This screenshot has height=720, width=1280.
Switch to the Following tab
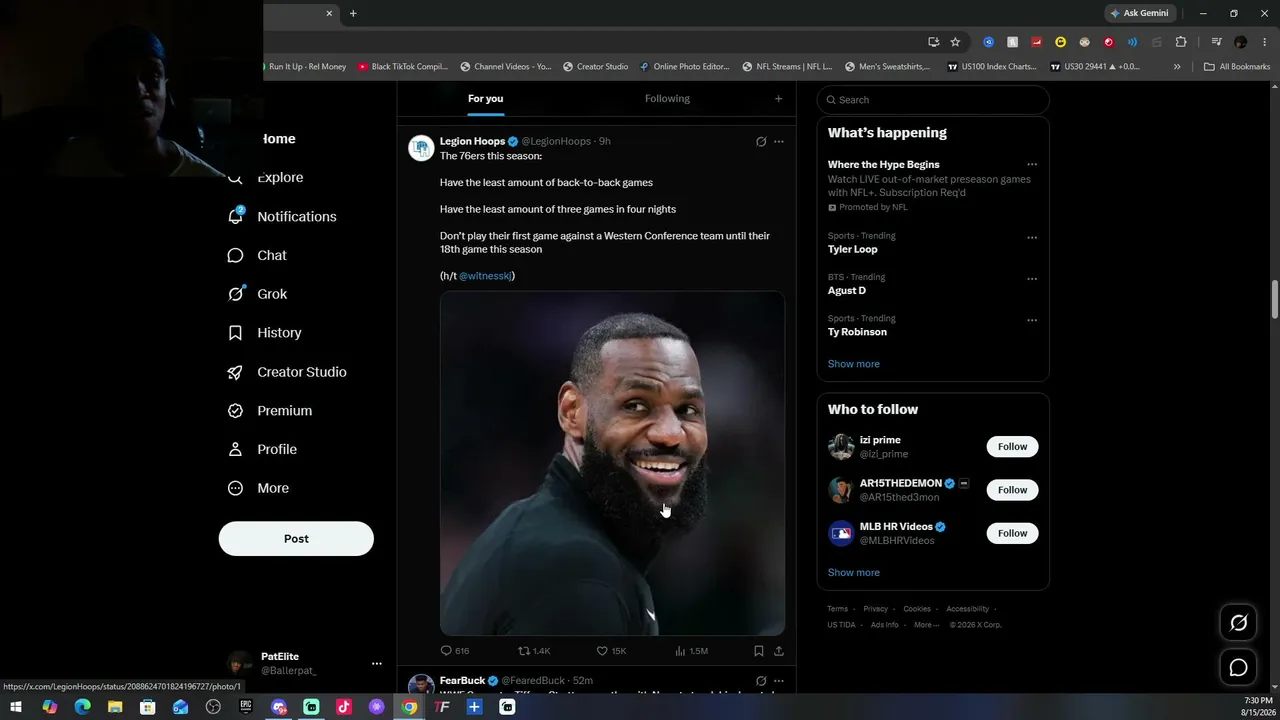667,99
